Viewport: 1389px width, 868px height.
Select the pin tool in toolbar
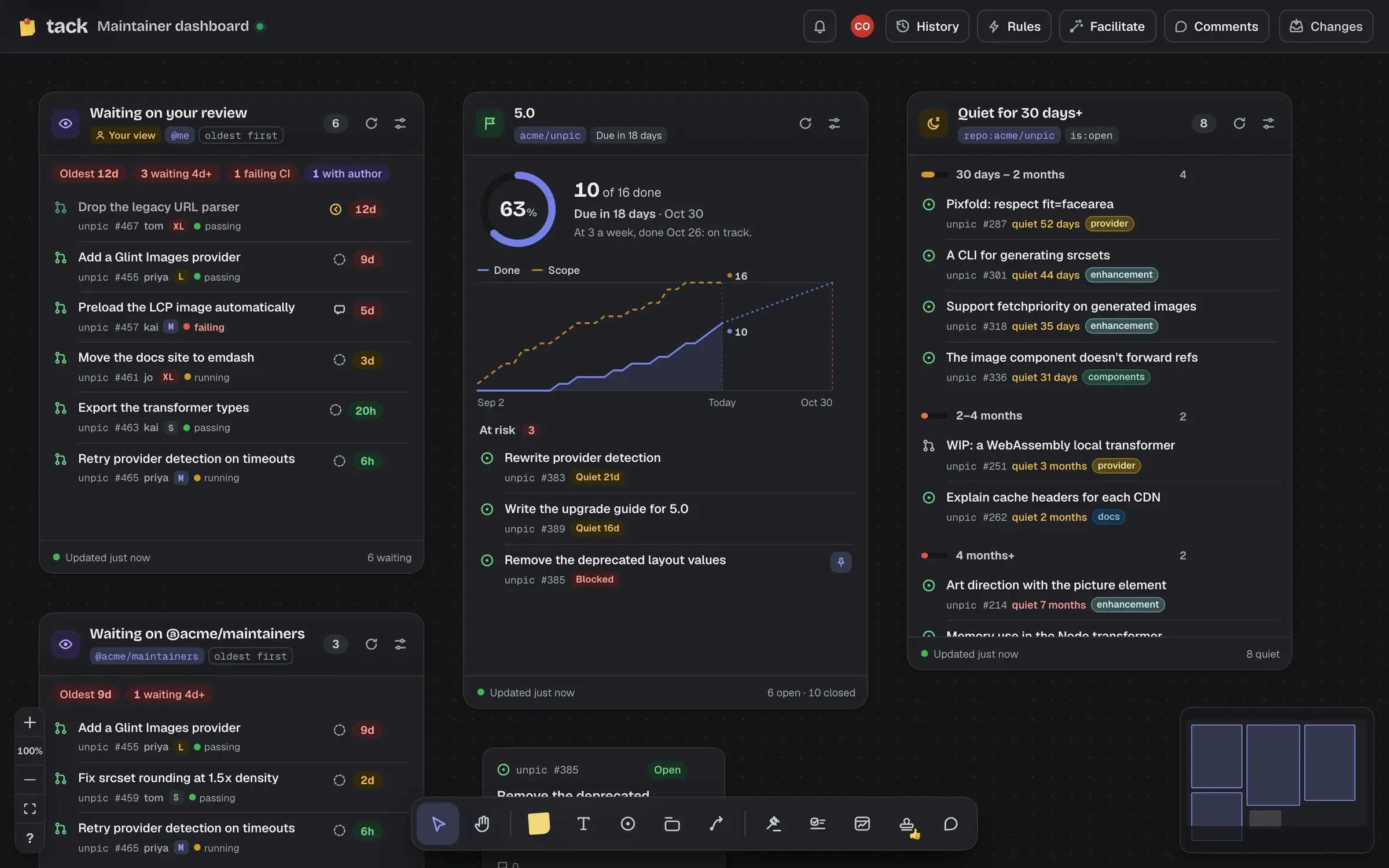pos(773,823)
